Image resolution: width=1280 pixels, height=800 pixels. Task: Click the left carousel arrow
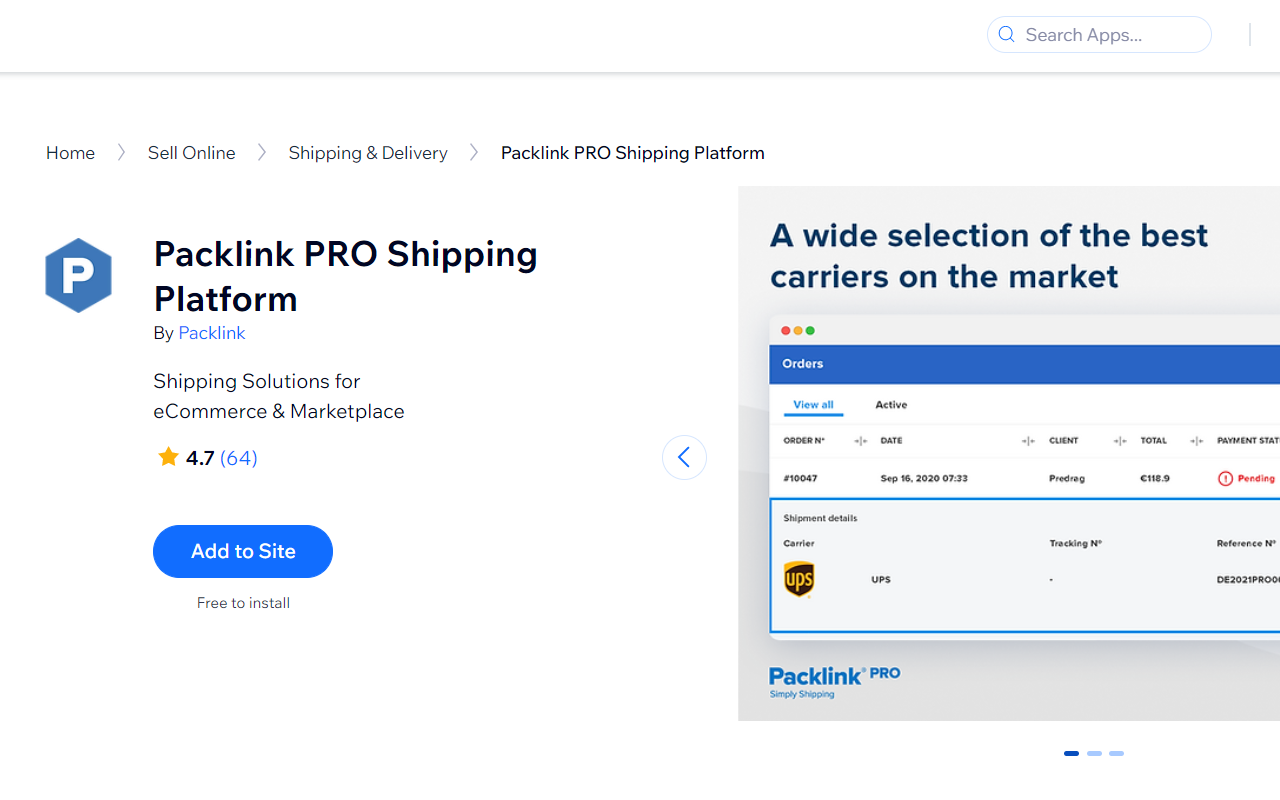point(684,457)
